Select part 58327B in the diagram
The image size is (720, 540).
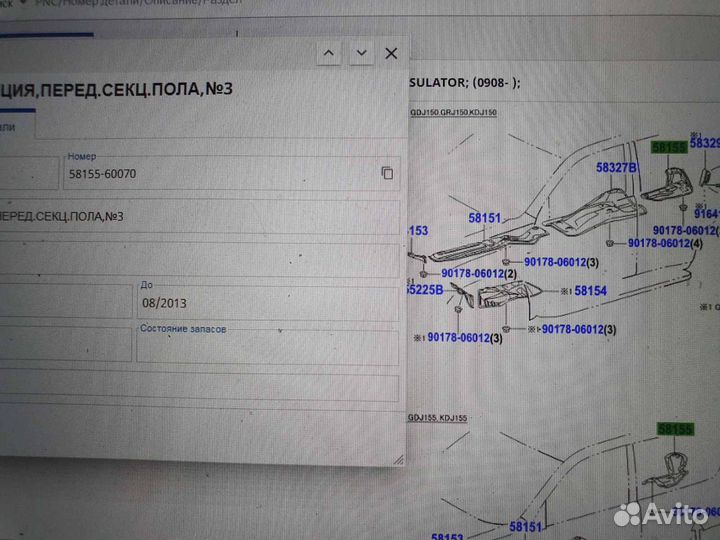(616, 168)
